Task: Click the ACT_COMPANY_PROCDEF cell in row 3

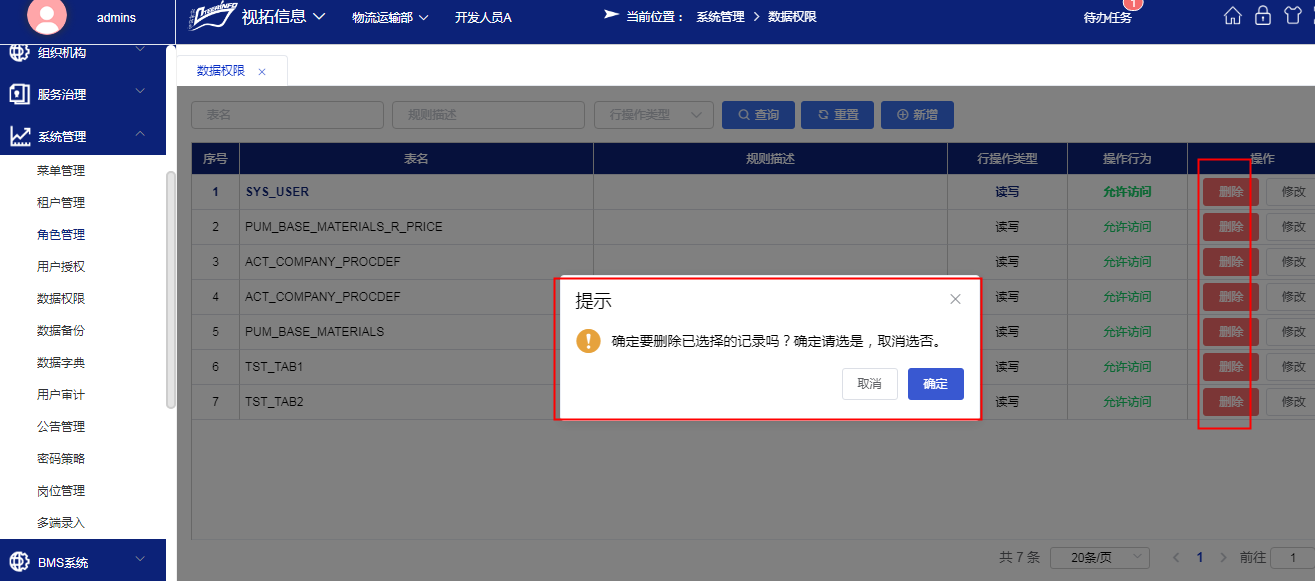Action: (416, 262)
